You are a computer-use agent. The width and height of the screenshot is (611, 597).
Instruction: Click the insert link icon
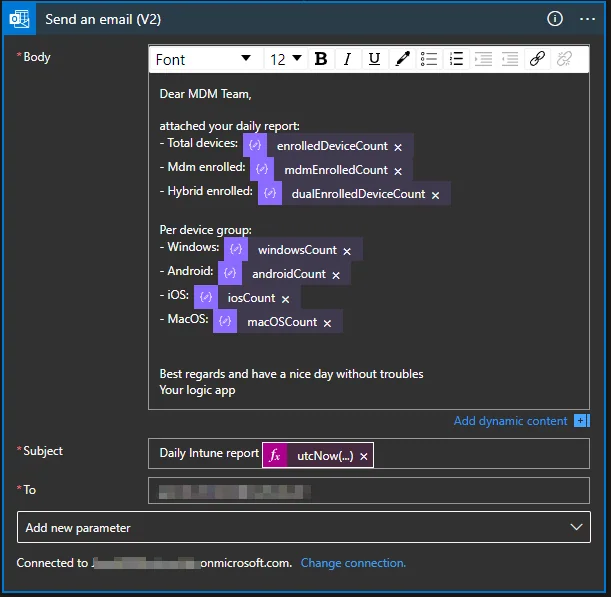(x=537, y=59)
